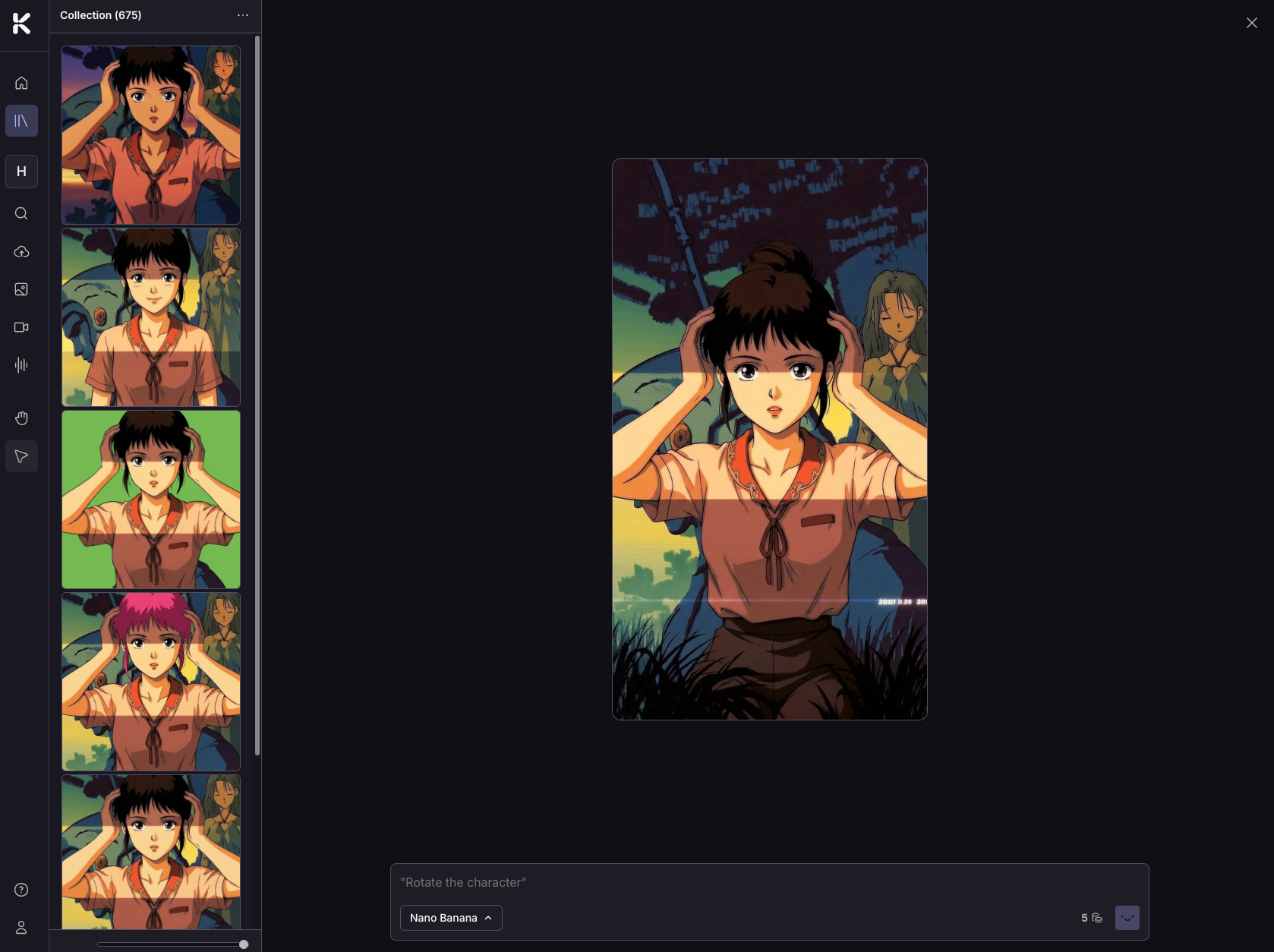The image size is (1274, 952).
Task: Open the library assets icon
Action: click(x=21, y=121)
